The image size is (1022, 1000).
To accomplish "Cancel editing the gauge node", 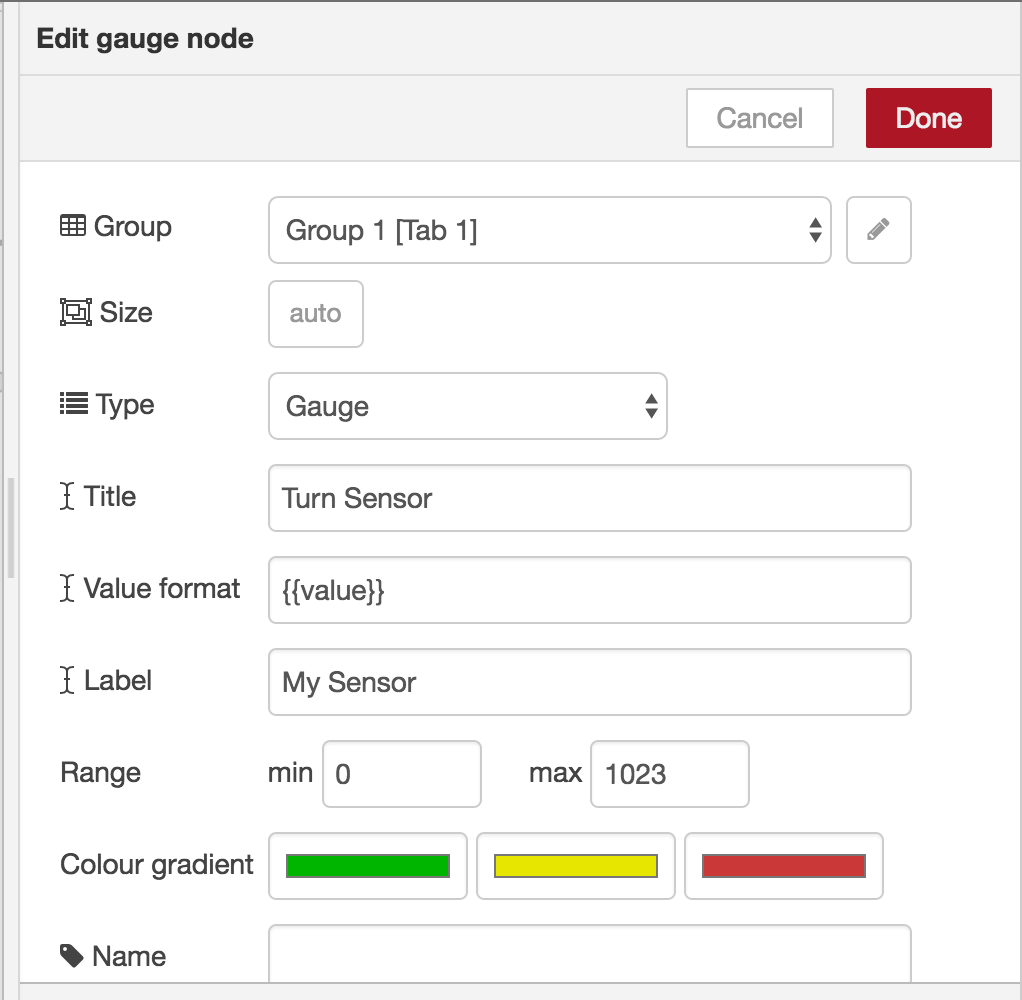I will (x=759, y=117).
